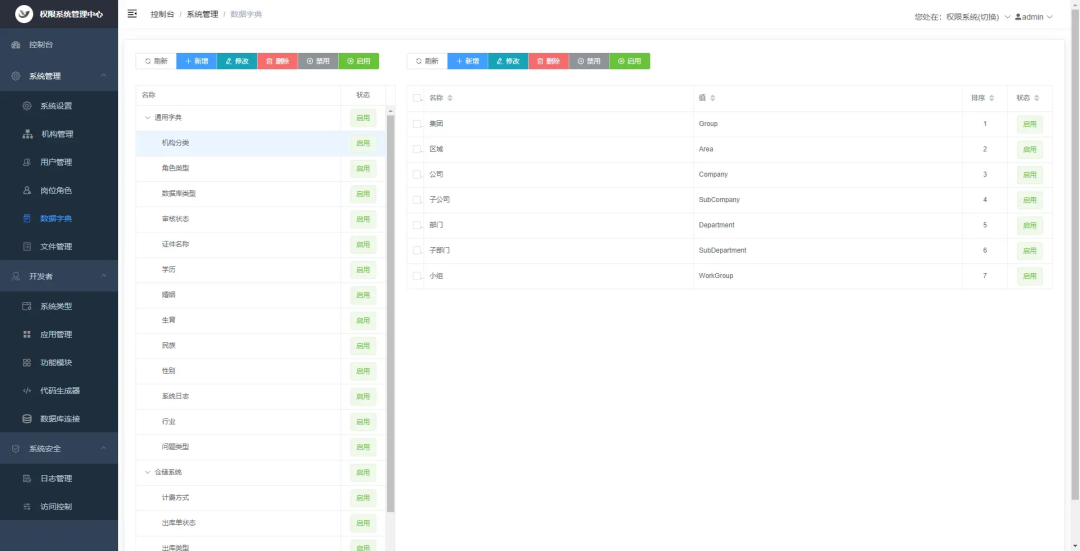Toggle the select-all checkbox in table header
This screenshot has height=551, width=1080.
[x=417, y=98]
